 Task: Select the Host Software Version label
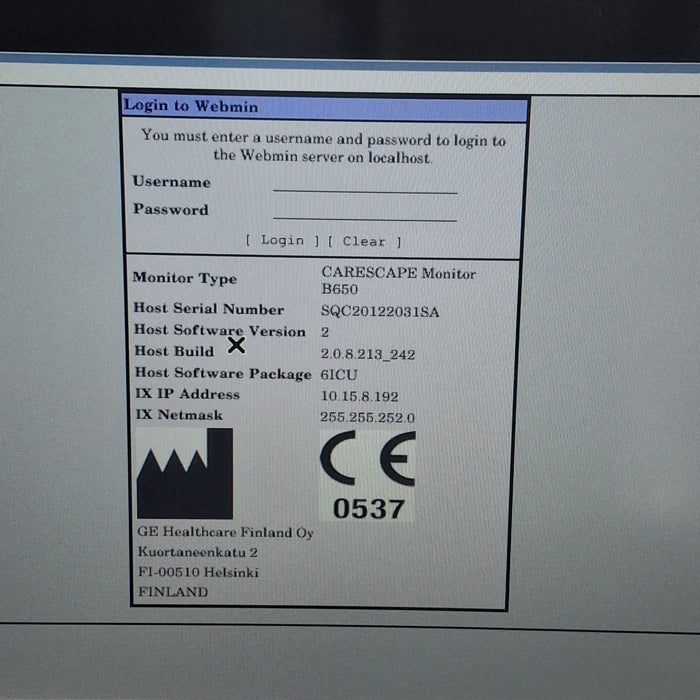point(219,331)
